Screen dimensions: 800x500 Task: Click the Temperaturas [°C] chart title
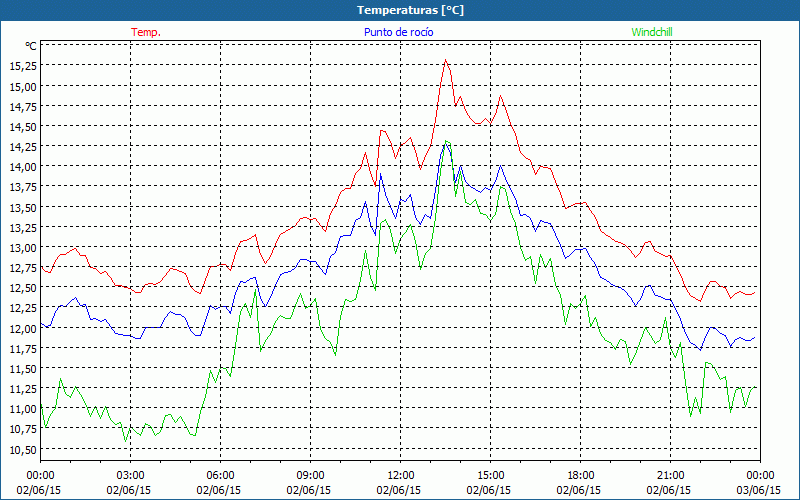point(410,10)
